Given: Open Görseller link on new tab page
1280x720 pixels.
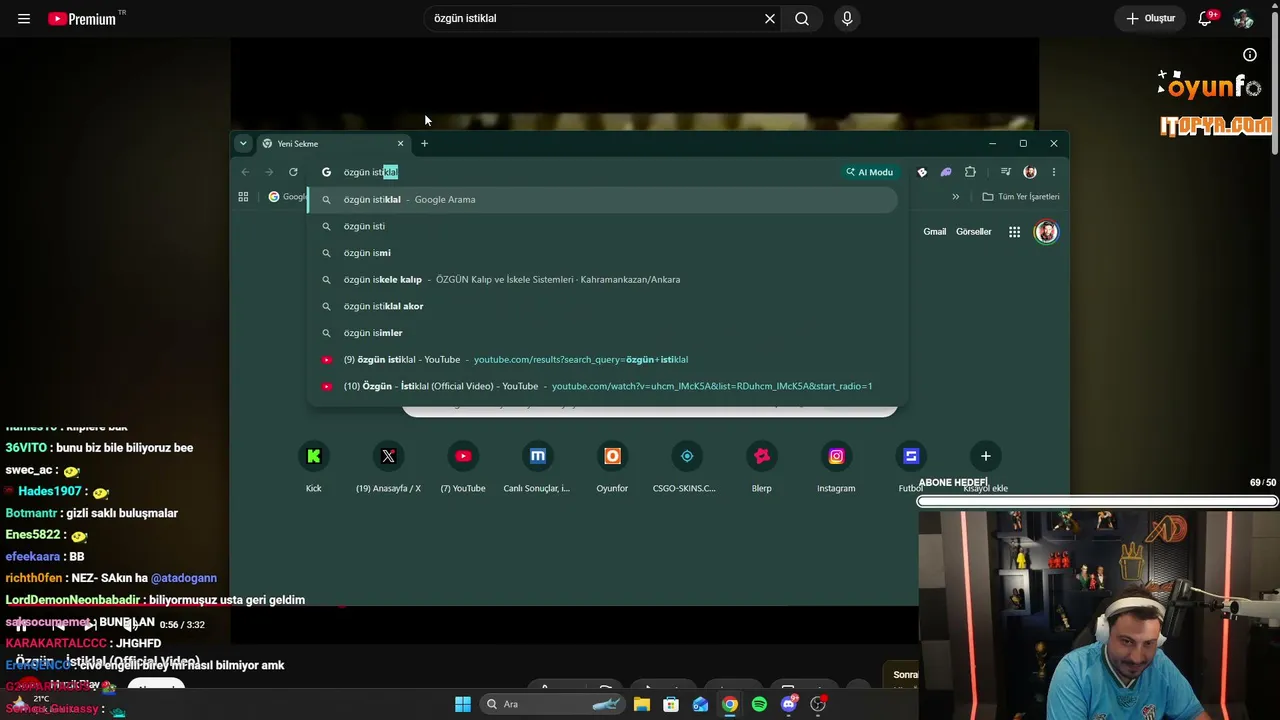Looking at the screenshot, I should click(x=973, y=232).
